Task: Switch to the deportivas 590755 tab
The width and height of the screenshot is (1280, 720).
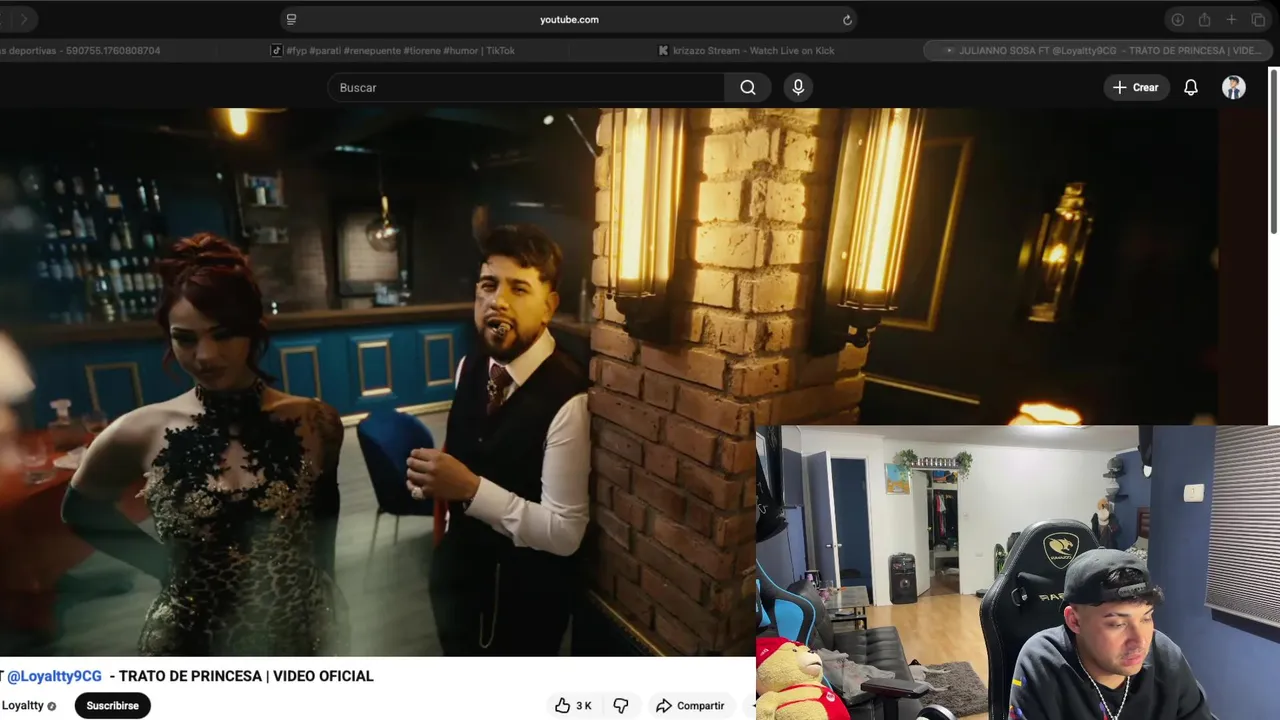Action: (80, 50)
